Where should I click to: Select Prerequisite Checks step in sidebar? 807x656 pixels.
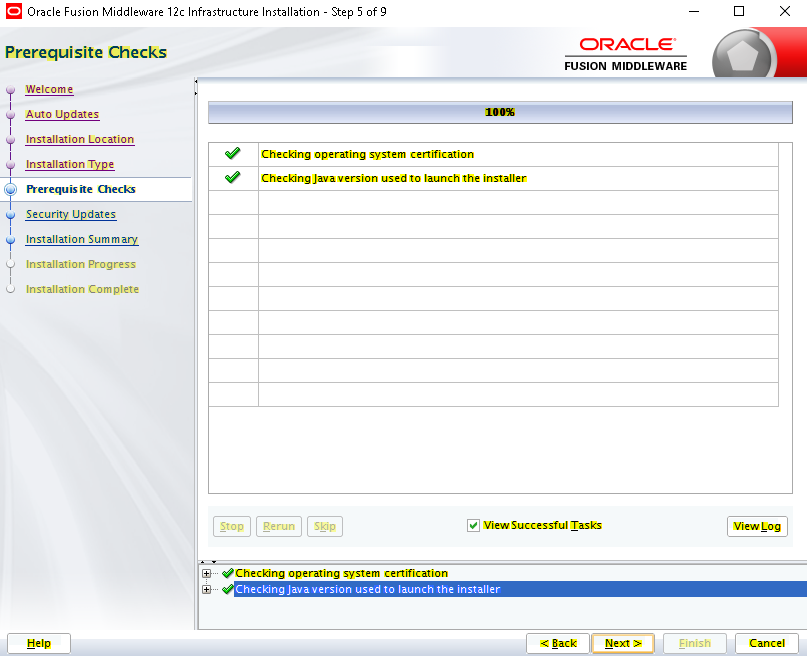click(81, 189)
